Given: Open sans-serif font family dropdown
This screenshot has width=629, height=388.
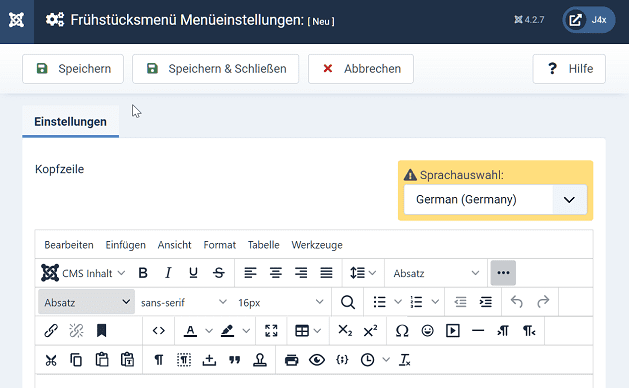Looking at the screenshot, I should tap(184, 302).
